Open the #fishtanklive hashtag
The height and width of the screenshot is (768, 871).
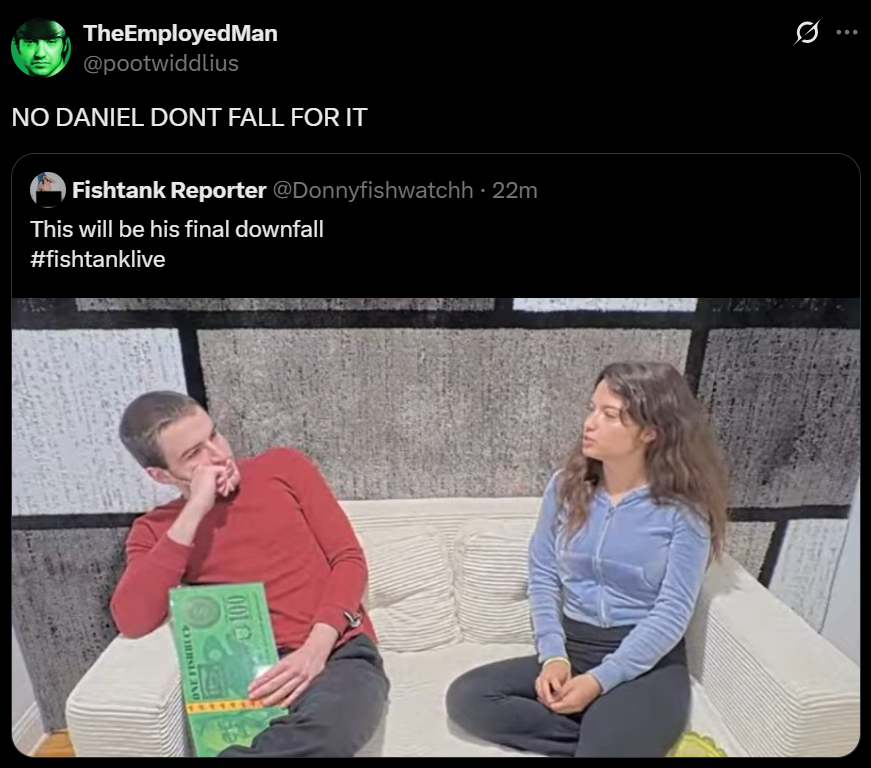pyautogui.click(x=98, y=259)
